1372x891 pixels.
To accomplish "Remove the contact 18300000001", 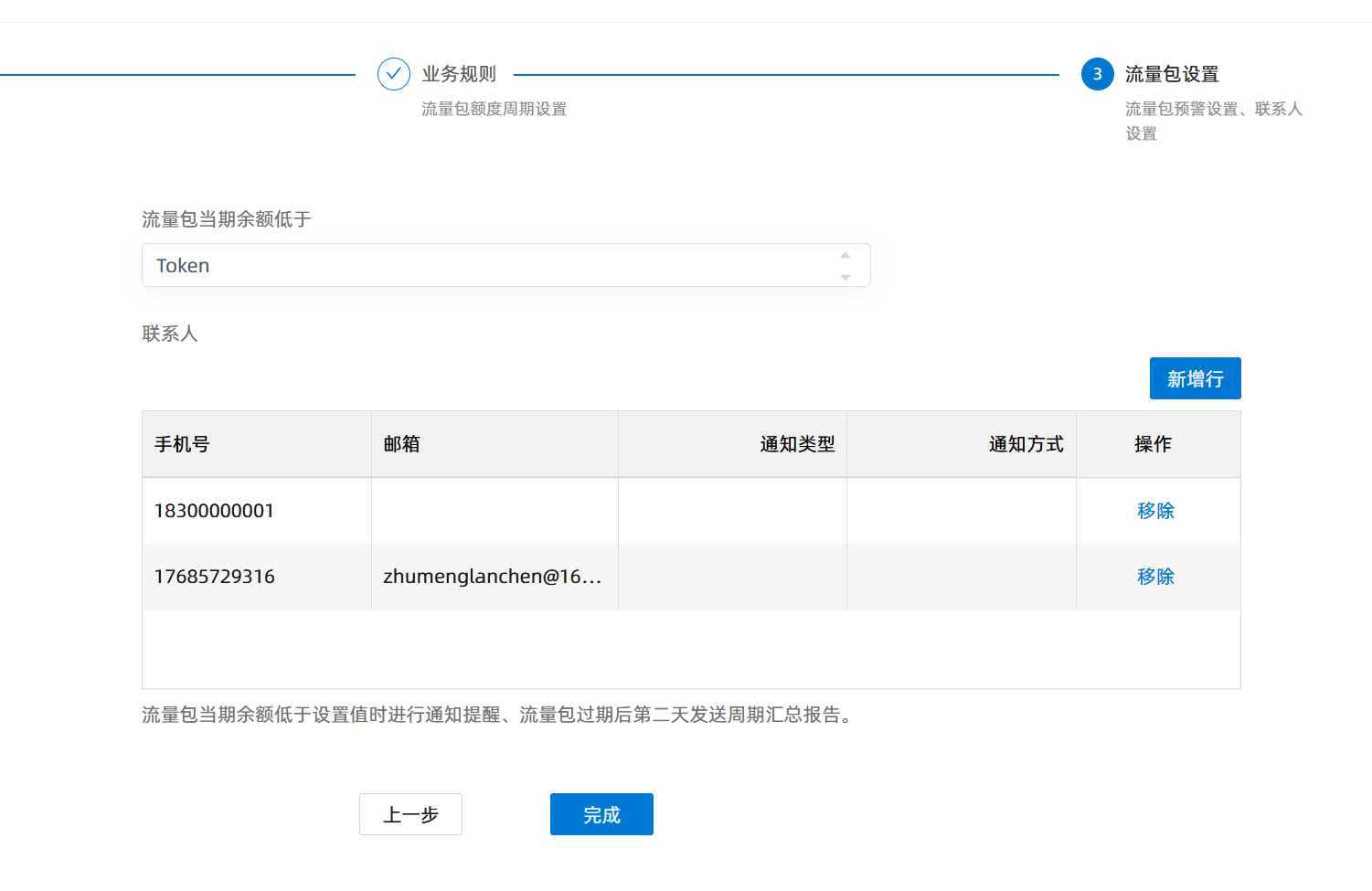I will coord(1155,511).
